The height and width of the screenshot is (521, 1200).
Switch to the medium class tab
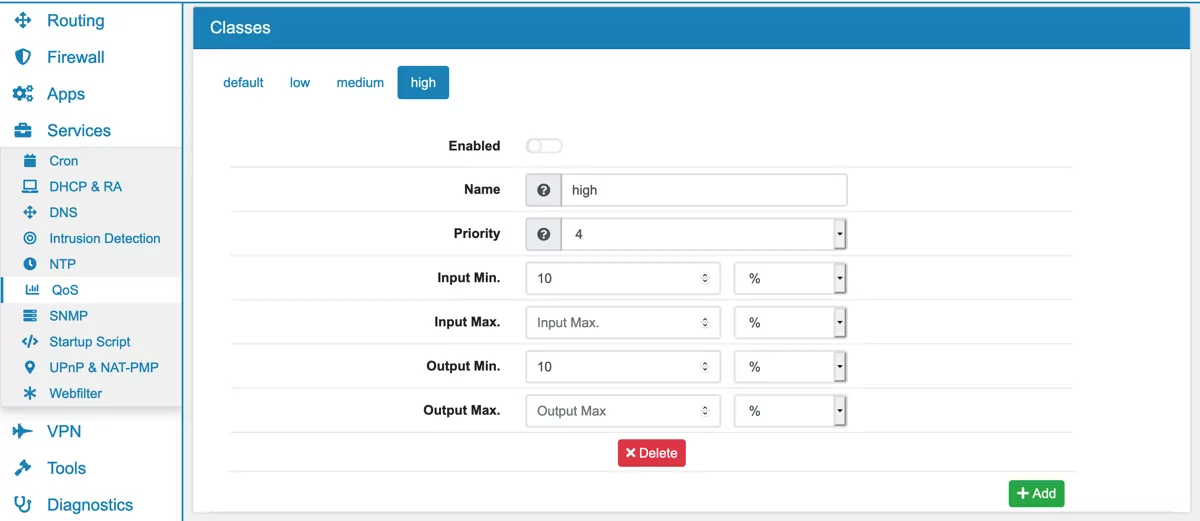coord(360,83)
